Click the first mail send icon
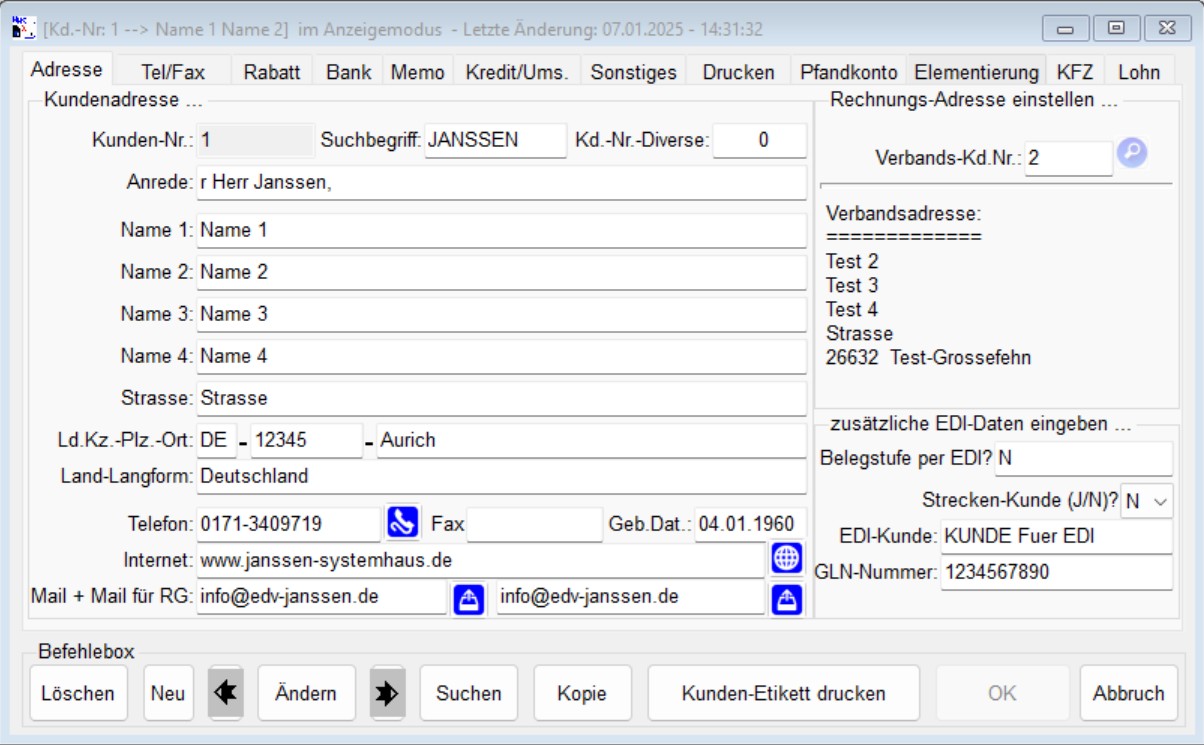Image resolution: width=1204 pixels, height=745 pixels. click(469, 598)
